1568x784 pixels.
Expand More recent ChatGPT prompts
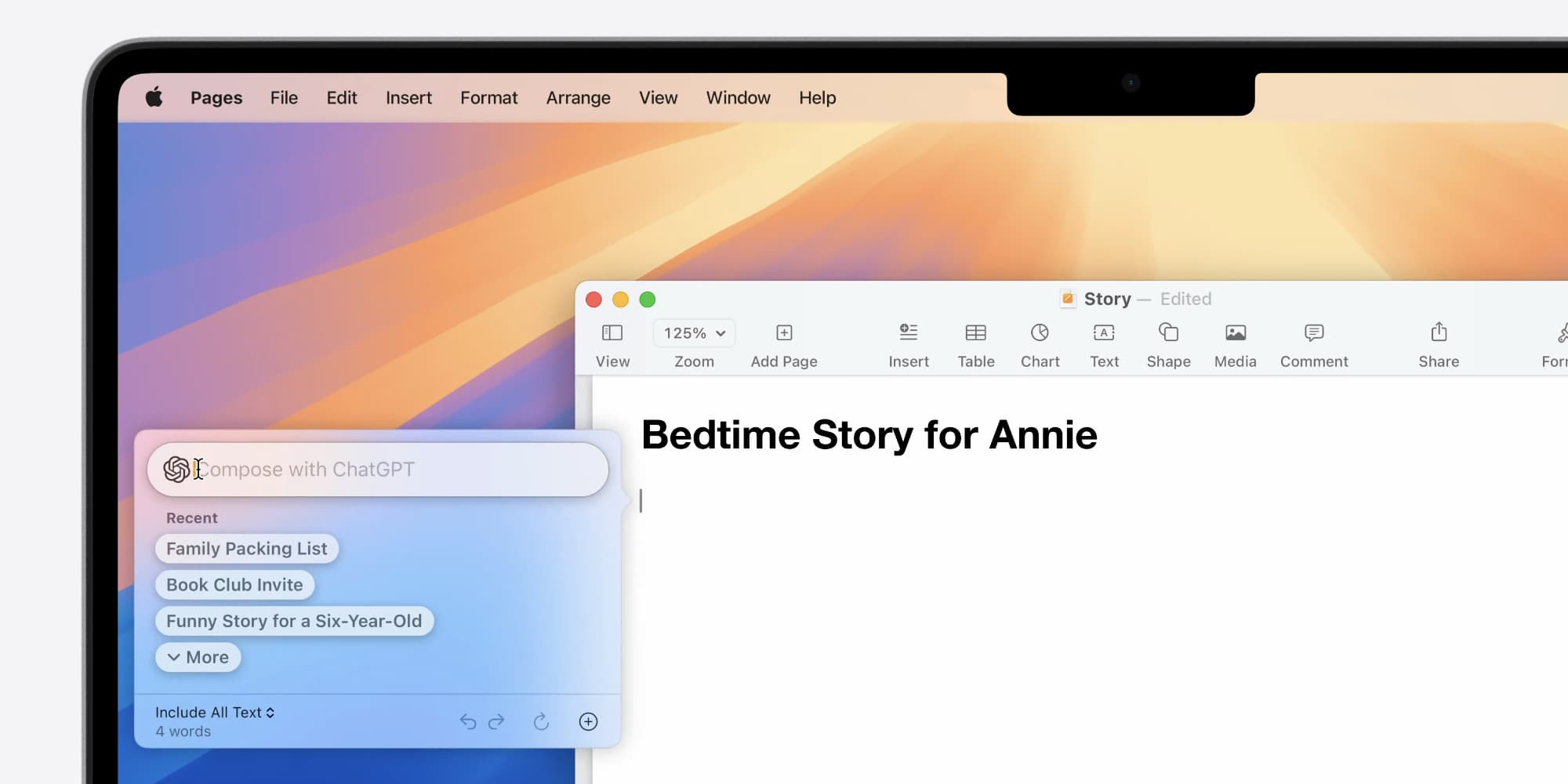tap(197, 657)
